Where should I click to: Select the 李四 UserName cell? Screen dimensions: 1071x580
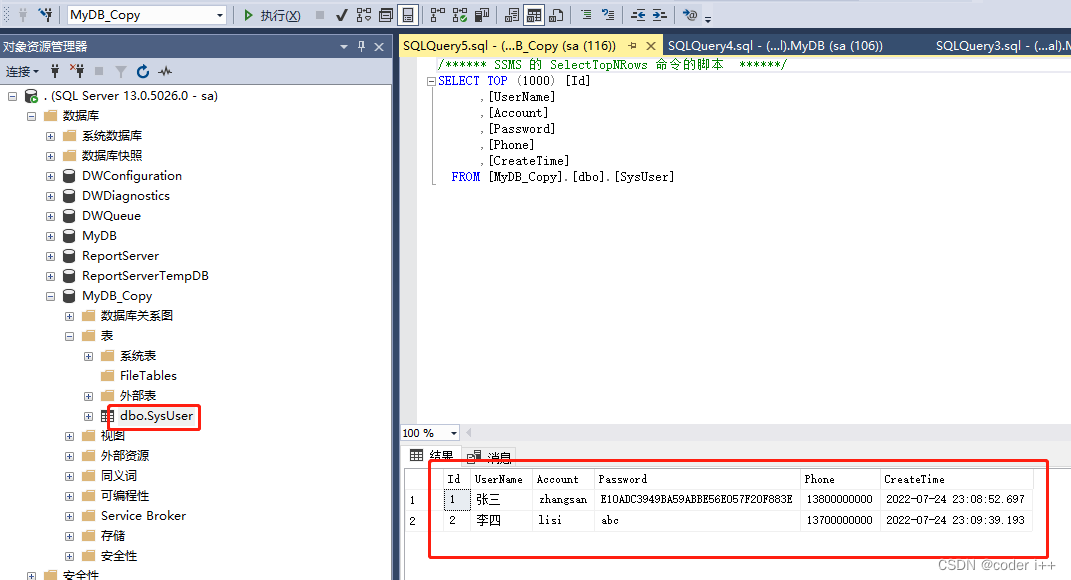coord(501,521)
